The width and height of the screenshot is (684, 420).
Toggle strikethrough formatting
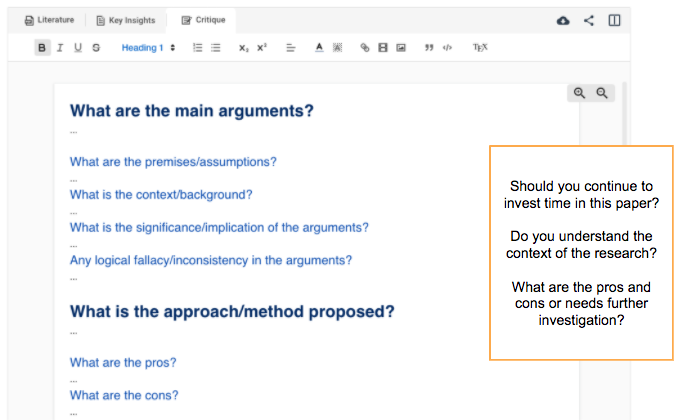click(96, 48)
